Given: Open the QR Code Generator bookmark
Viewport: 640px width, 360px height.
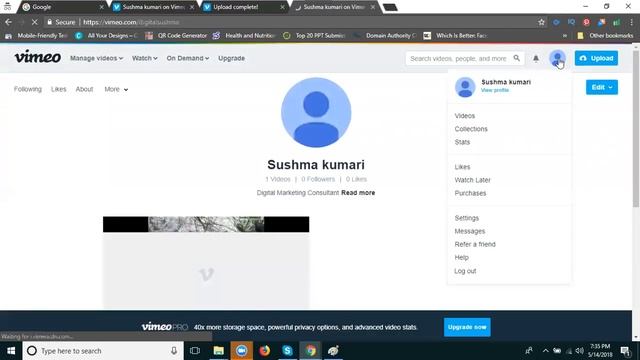Looking at the screenshot, I should point(176,36).
